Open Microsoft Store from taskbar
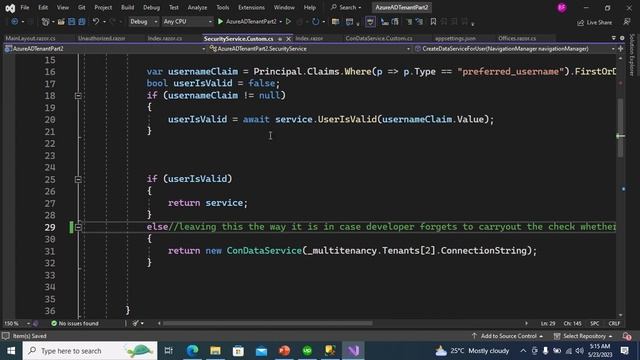 click(238, 351)
